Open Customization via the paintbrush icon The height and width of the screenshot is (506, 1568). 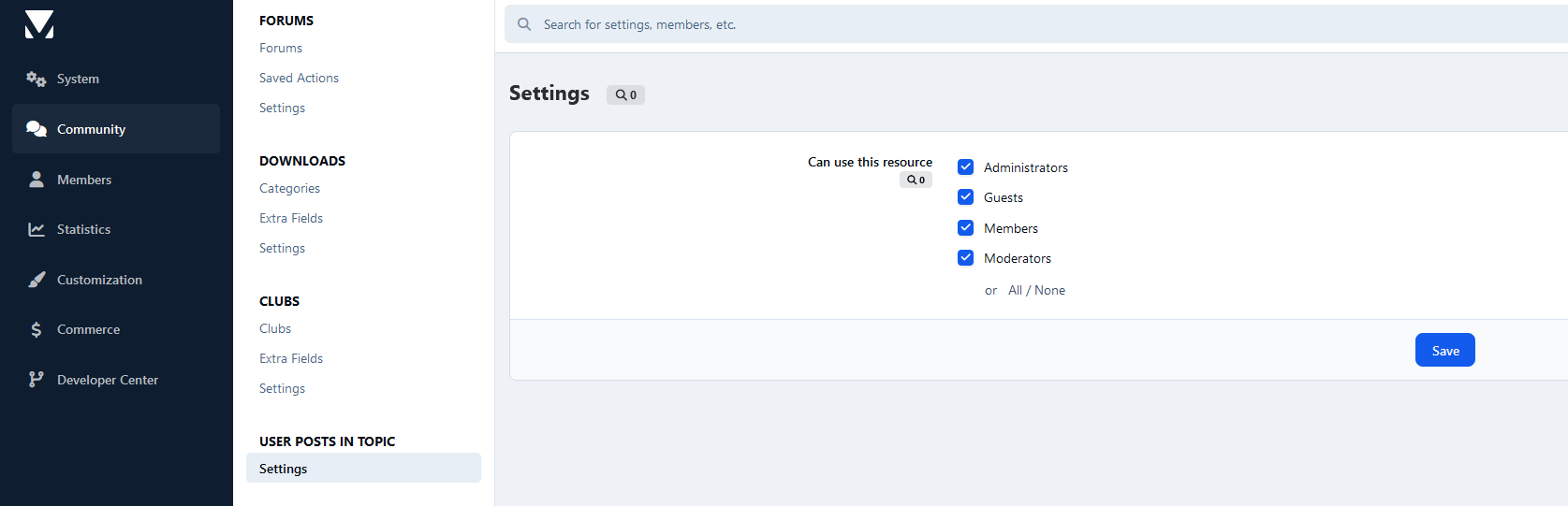point(36,280)
